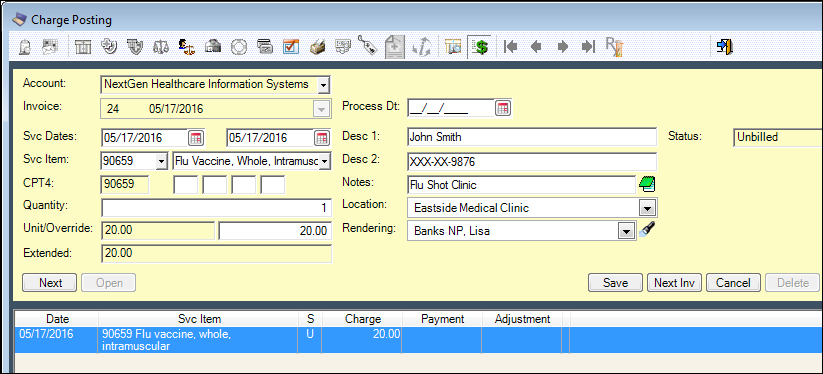Click the envelope and calendar toolbar icon

[50, 47]
